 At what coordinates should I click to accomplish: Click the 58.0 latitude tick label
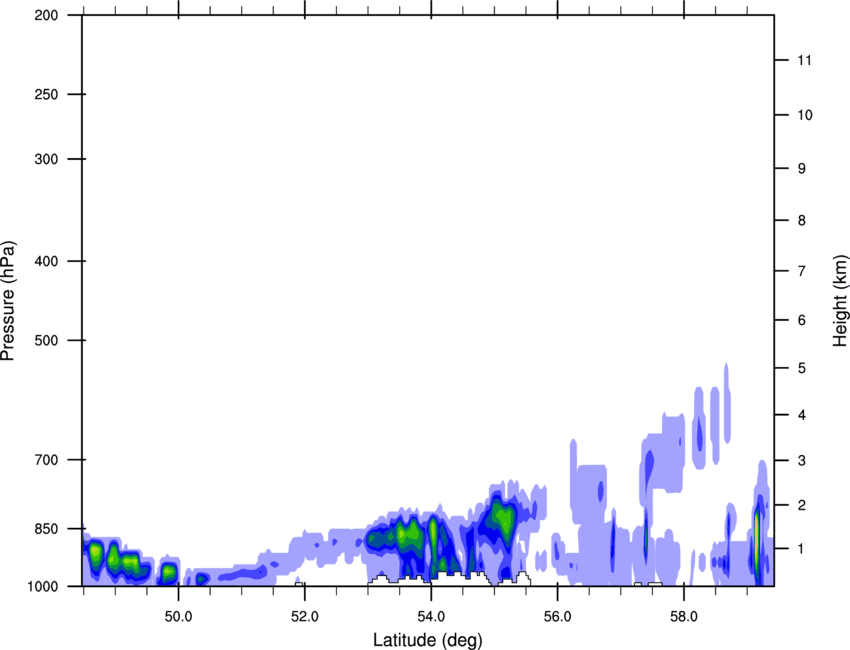point(684,617)
